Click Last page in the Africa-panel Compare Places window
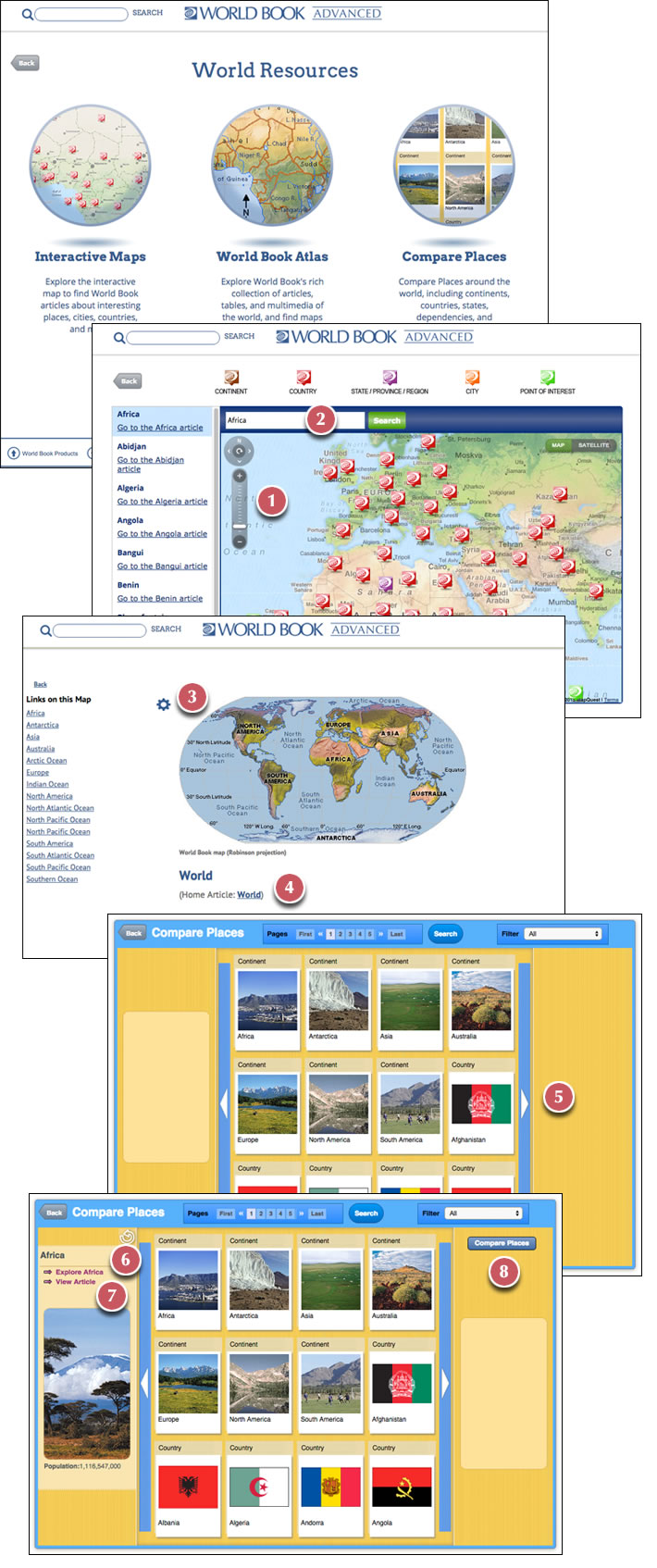 (x=317, y=1213)
